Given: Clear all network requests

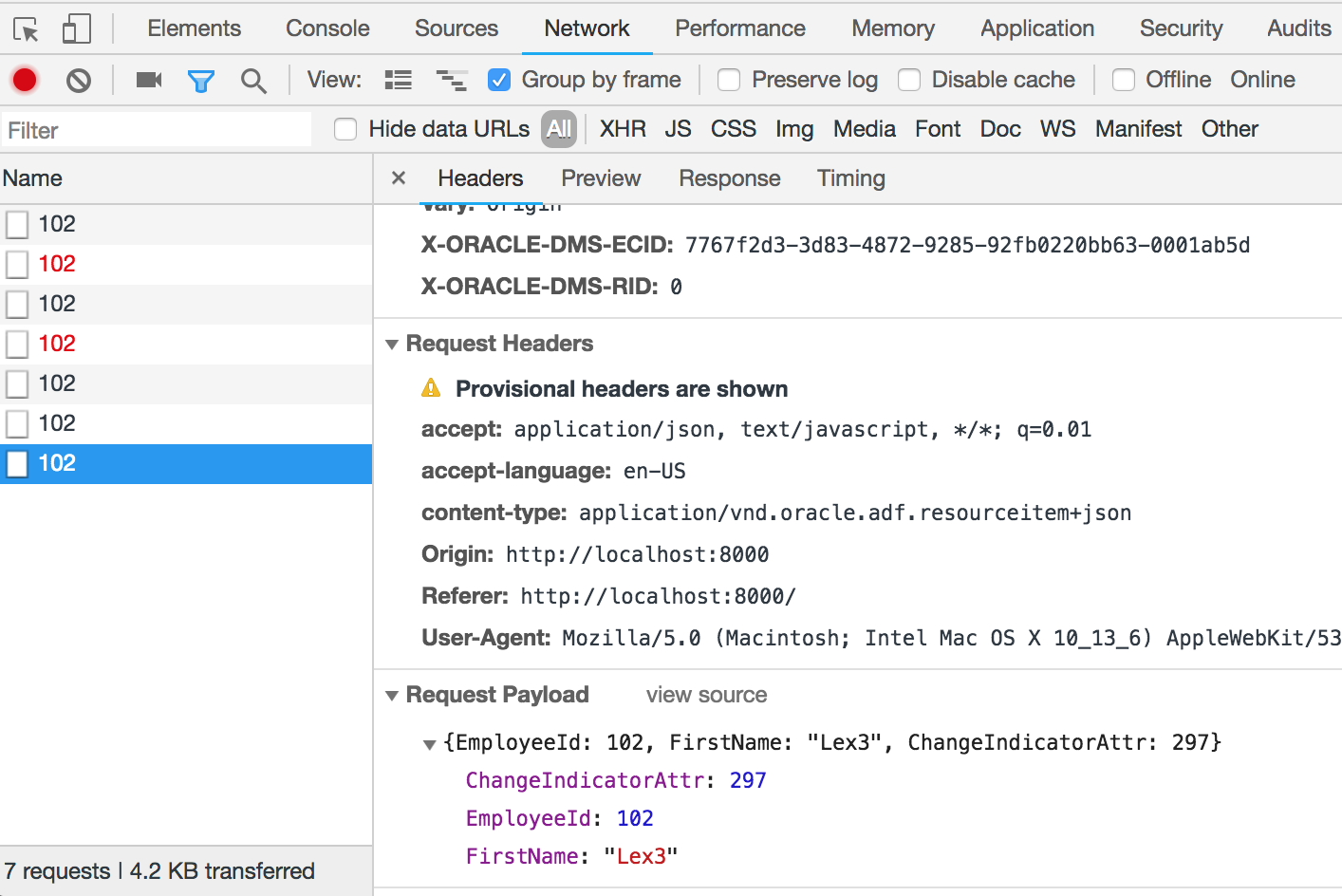Looking at the screenshot, I should 78,80.
